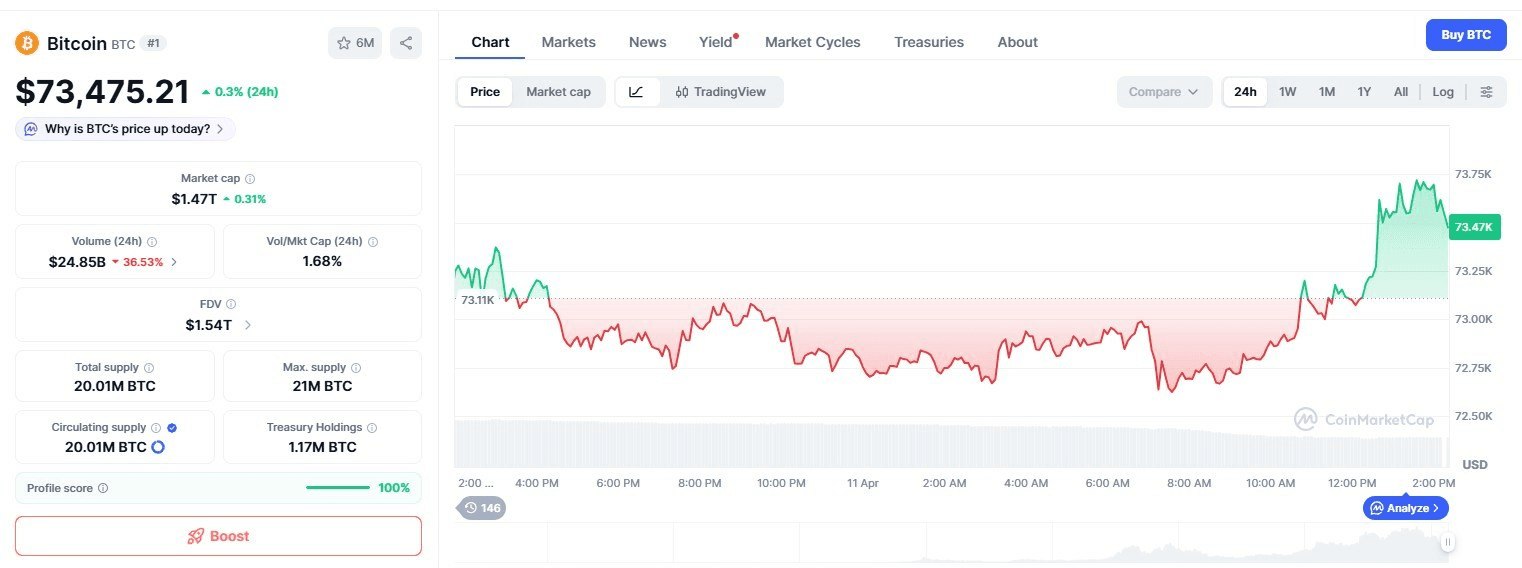1522x568 pixels.
Task: Click the history clock badge showing 146
Action: coord(481,508)
